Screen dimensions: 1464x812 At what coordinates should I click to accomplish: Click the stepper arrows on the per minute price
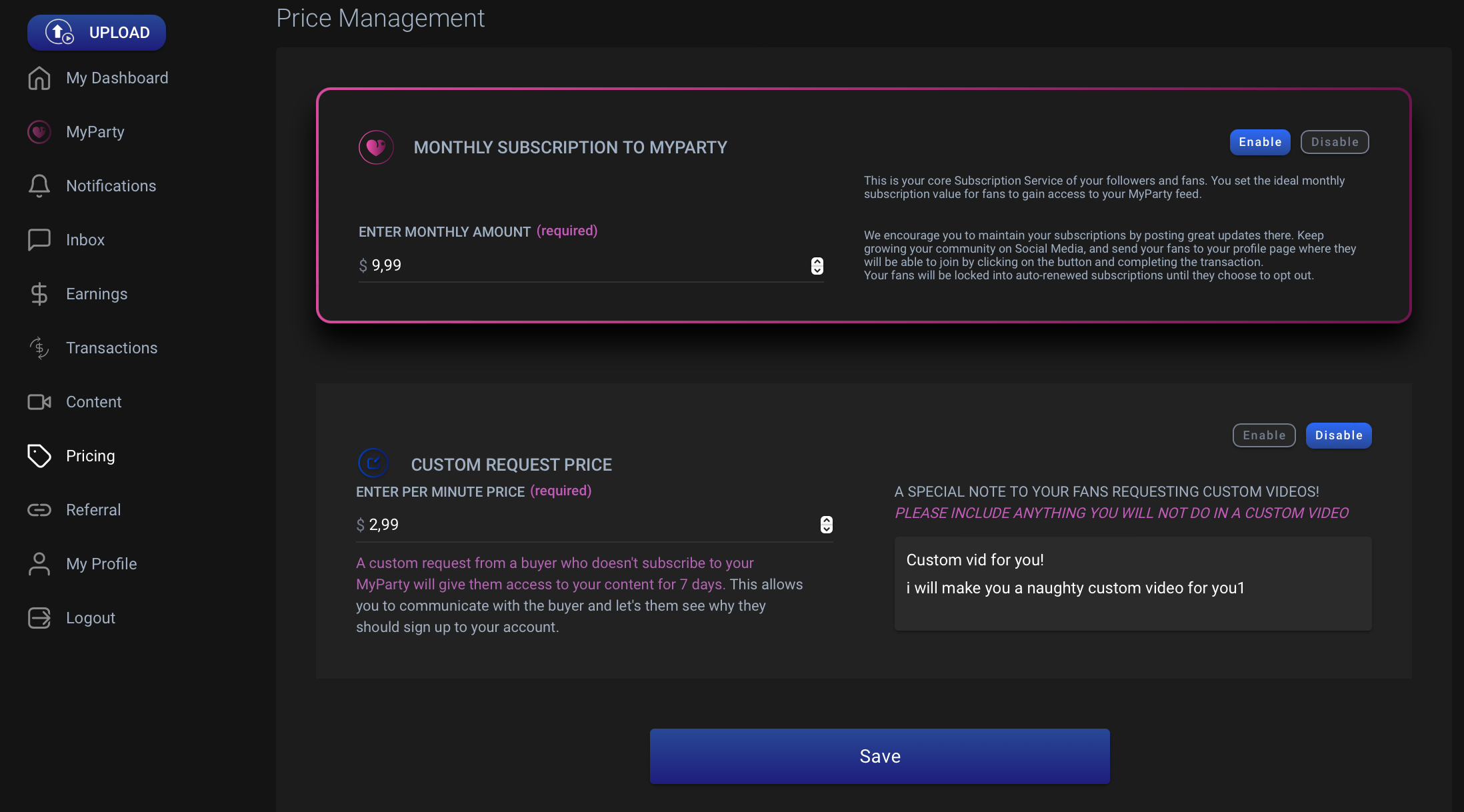pos(826,525)
